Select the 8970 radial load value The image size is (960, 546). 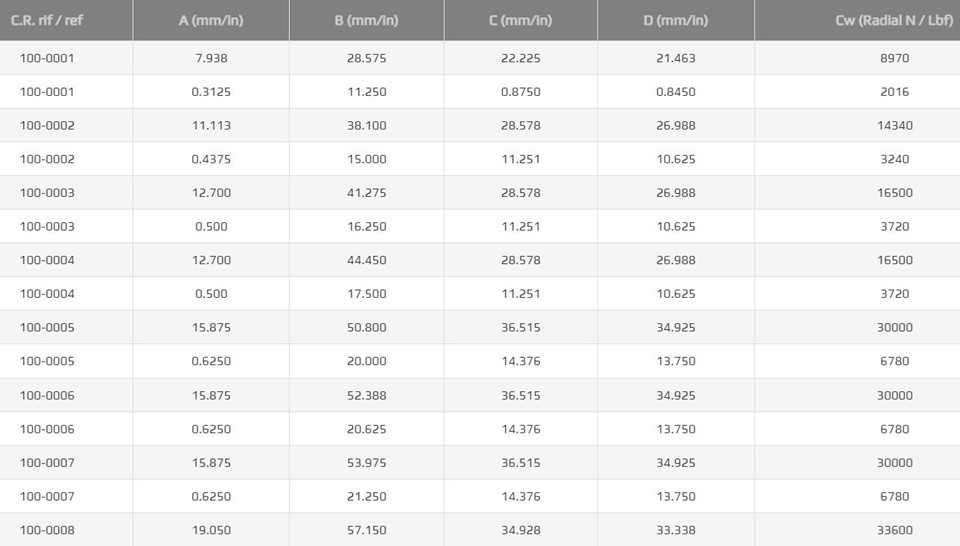[x=894, y=58]
